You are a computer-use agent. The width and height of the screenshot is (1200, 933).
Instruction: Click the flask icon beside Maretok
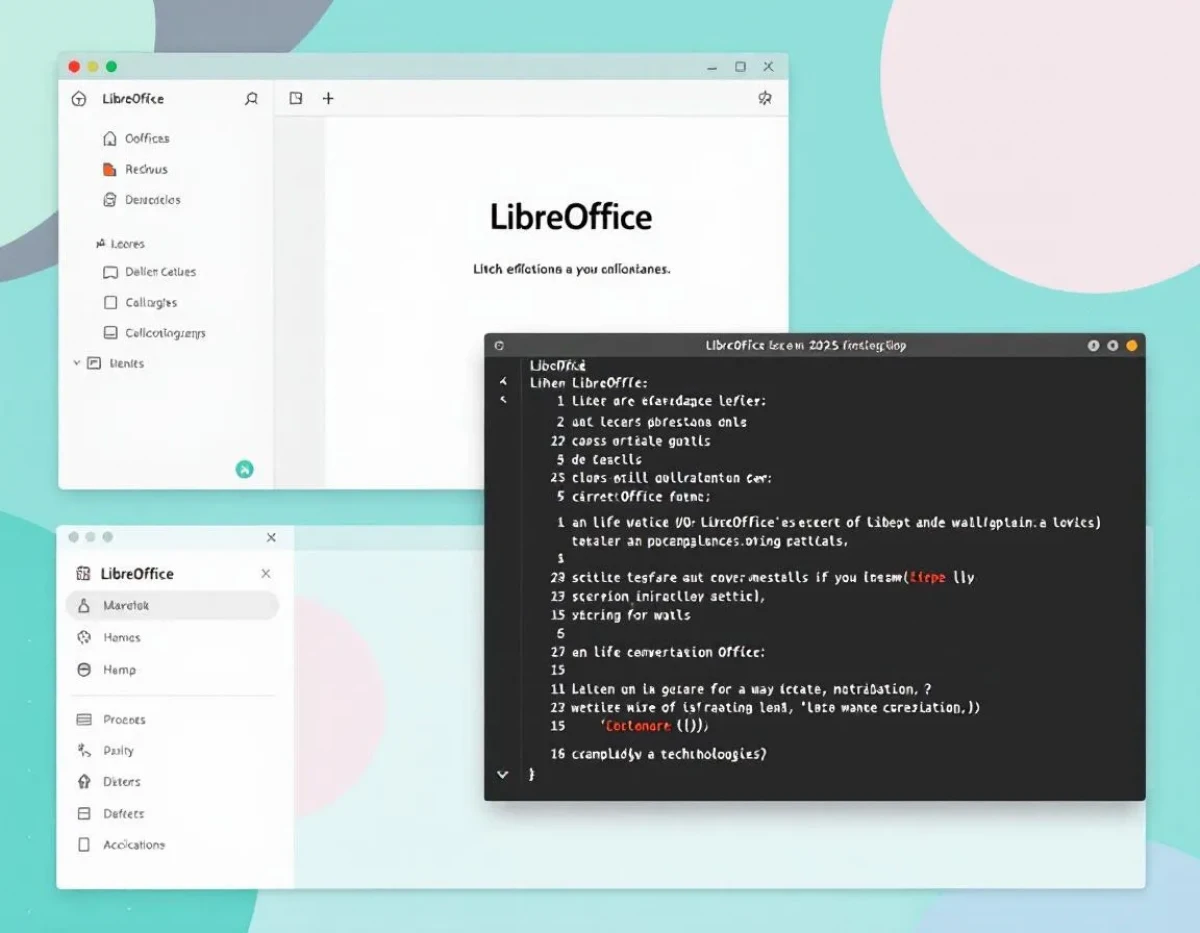[x=84, y=605]
